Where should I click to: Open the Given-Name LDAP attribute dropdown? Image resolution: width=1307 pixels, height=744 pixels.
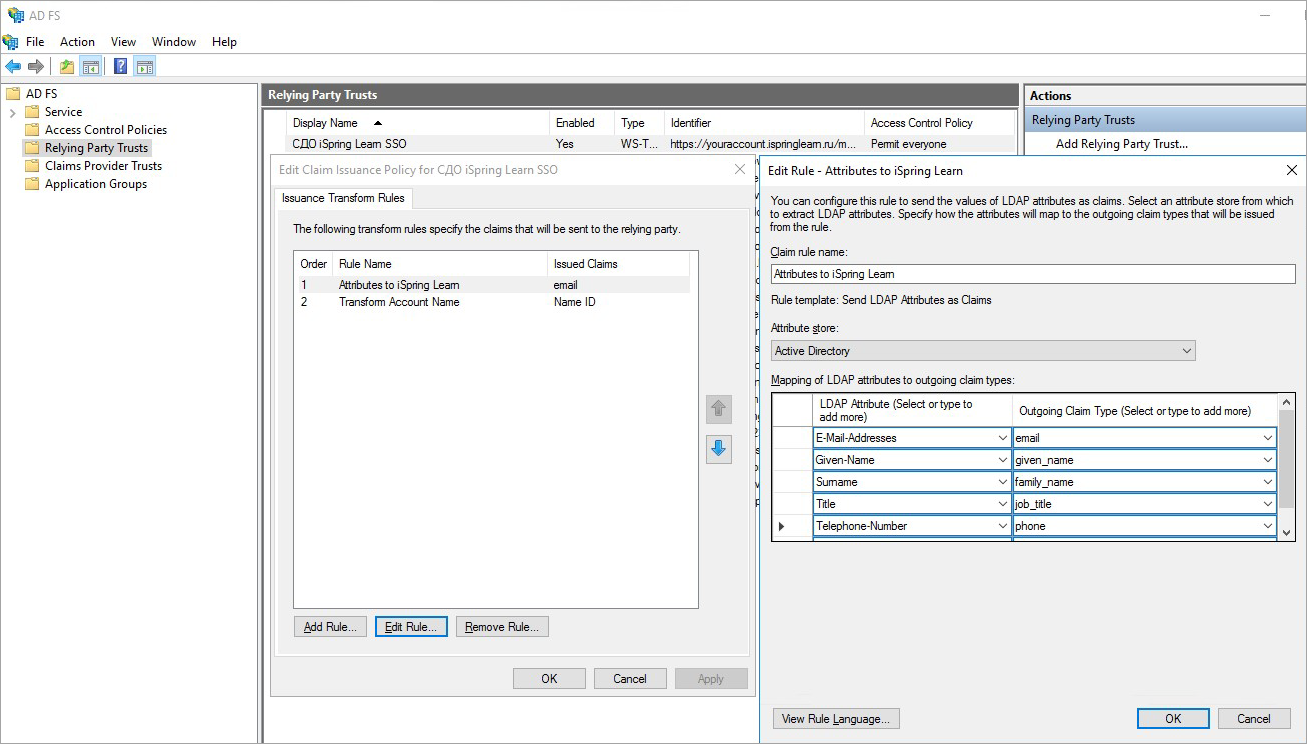(x=1003, y=460)
